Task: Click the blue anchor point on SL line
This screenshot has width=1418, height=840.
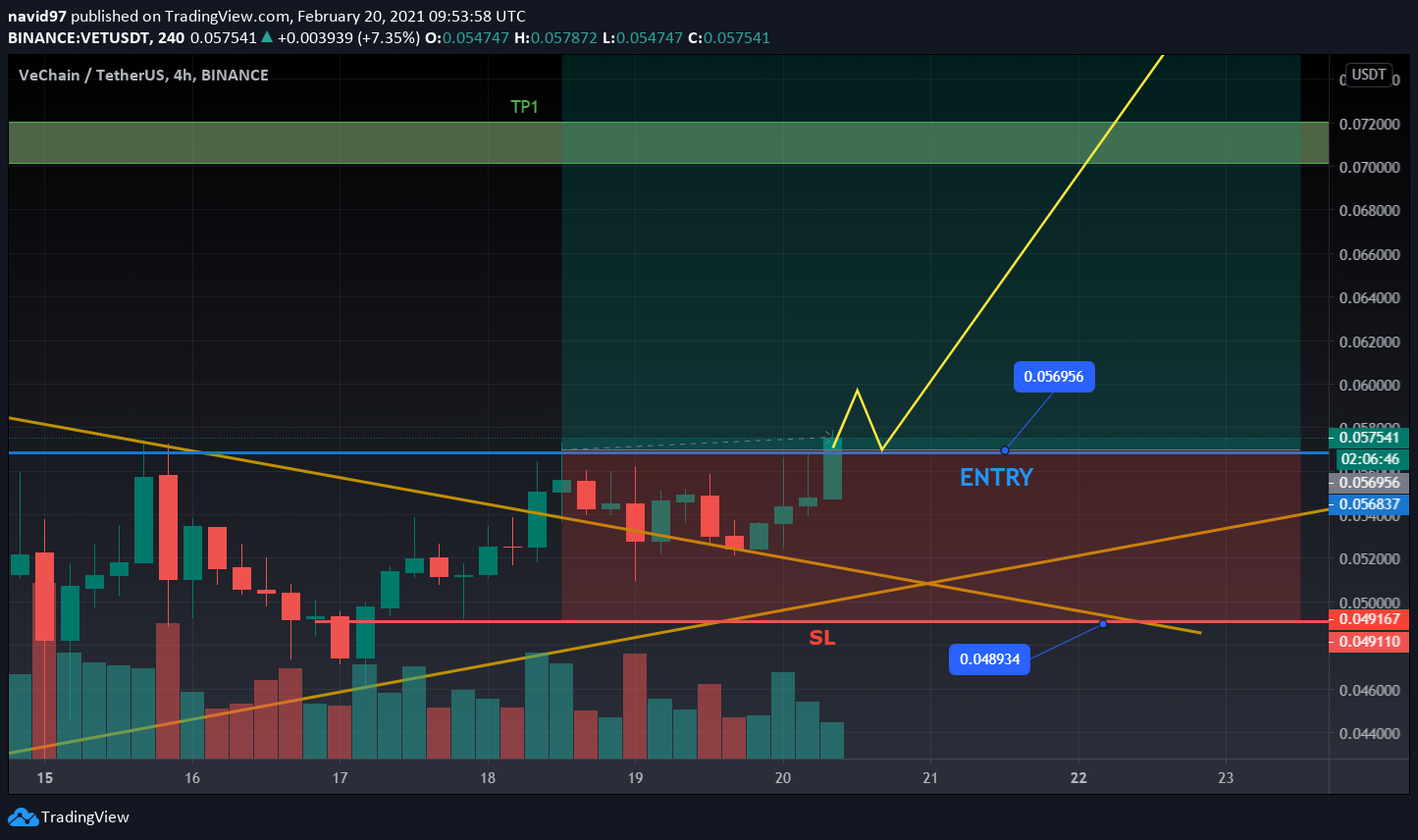Action: (1103, 623)
